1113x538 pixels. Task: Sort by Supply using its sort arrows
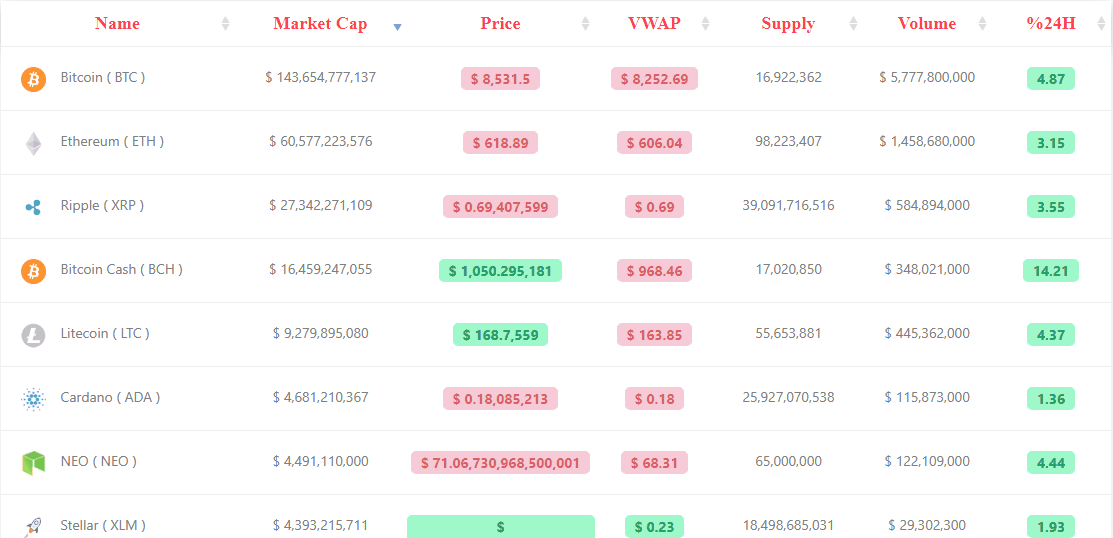[853, 23]
